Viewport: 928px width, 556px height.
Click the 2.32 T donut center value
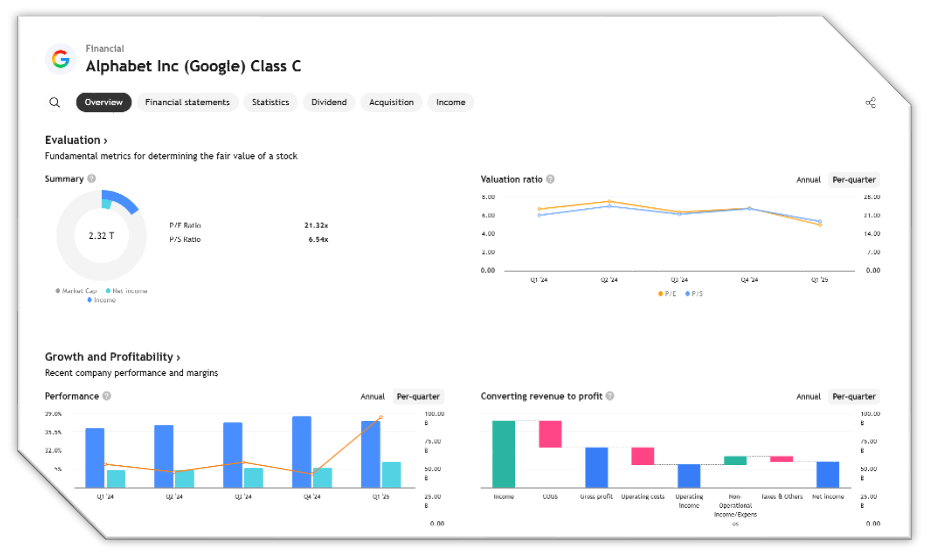click(x=101, y=236)
